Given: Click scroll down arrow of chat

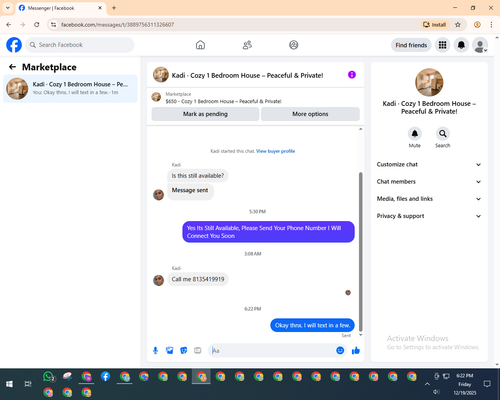Looking at the screenshot, I should 360,335.
